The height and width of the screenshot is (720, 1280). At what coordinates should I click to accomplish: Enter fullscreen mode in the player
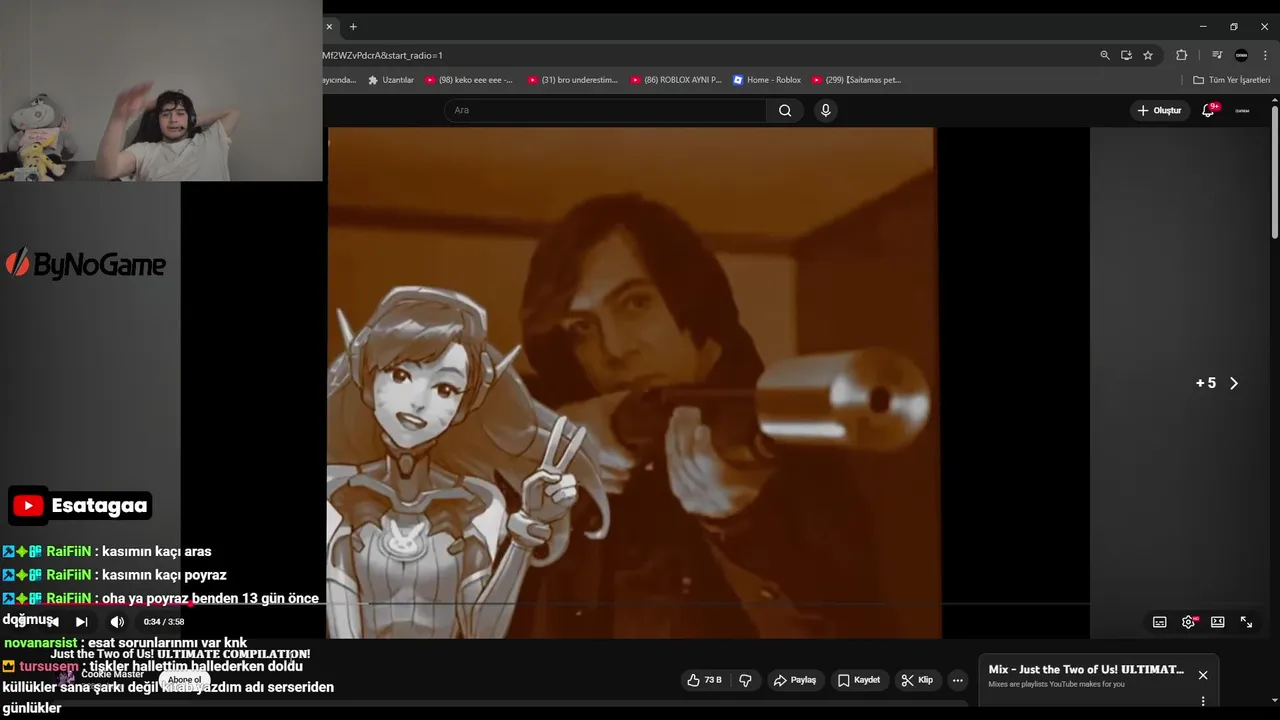coord(1247,622)
